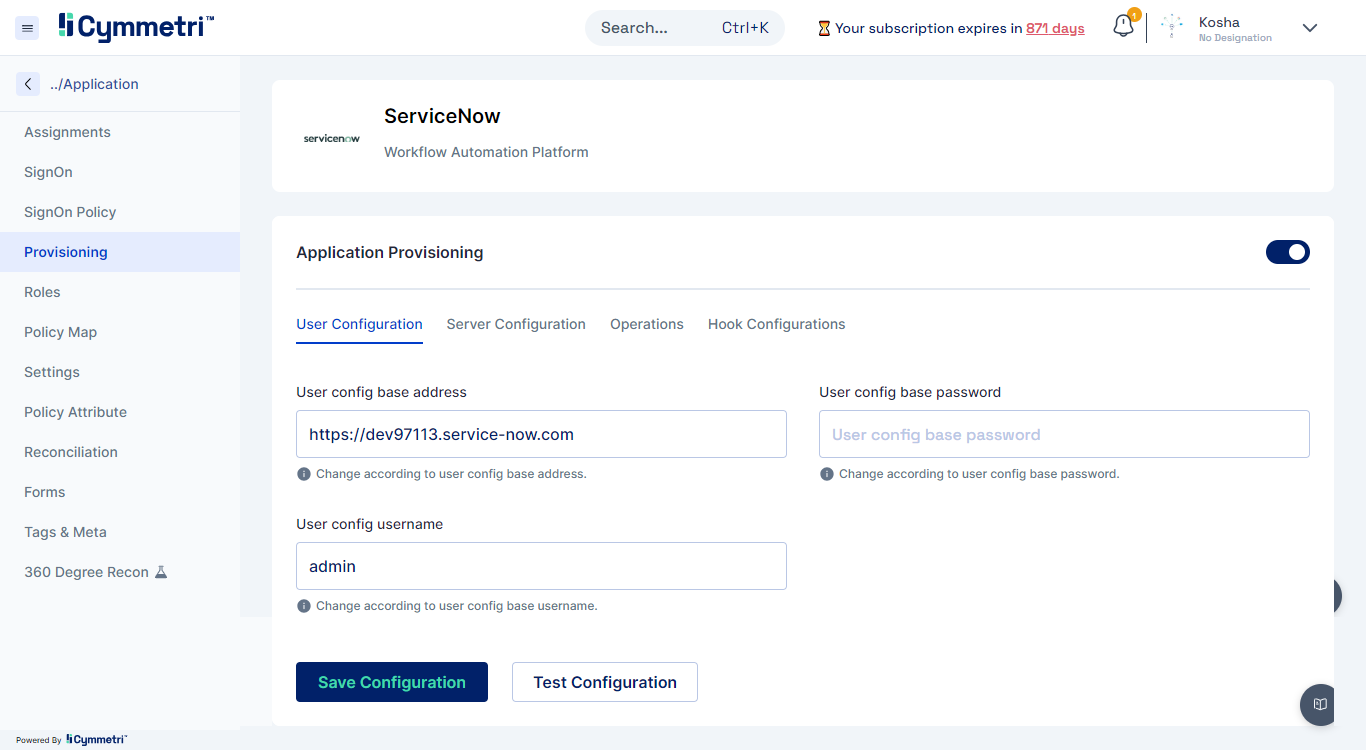
Task: Click info icon under base address field
Action: coord(304,474)
